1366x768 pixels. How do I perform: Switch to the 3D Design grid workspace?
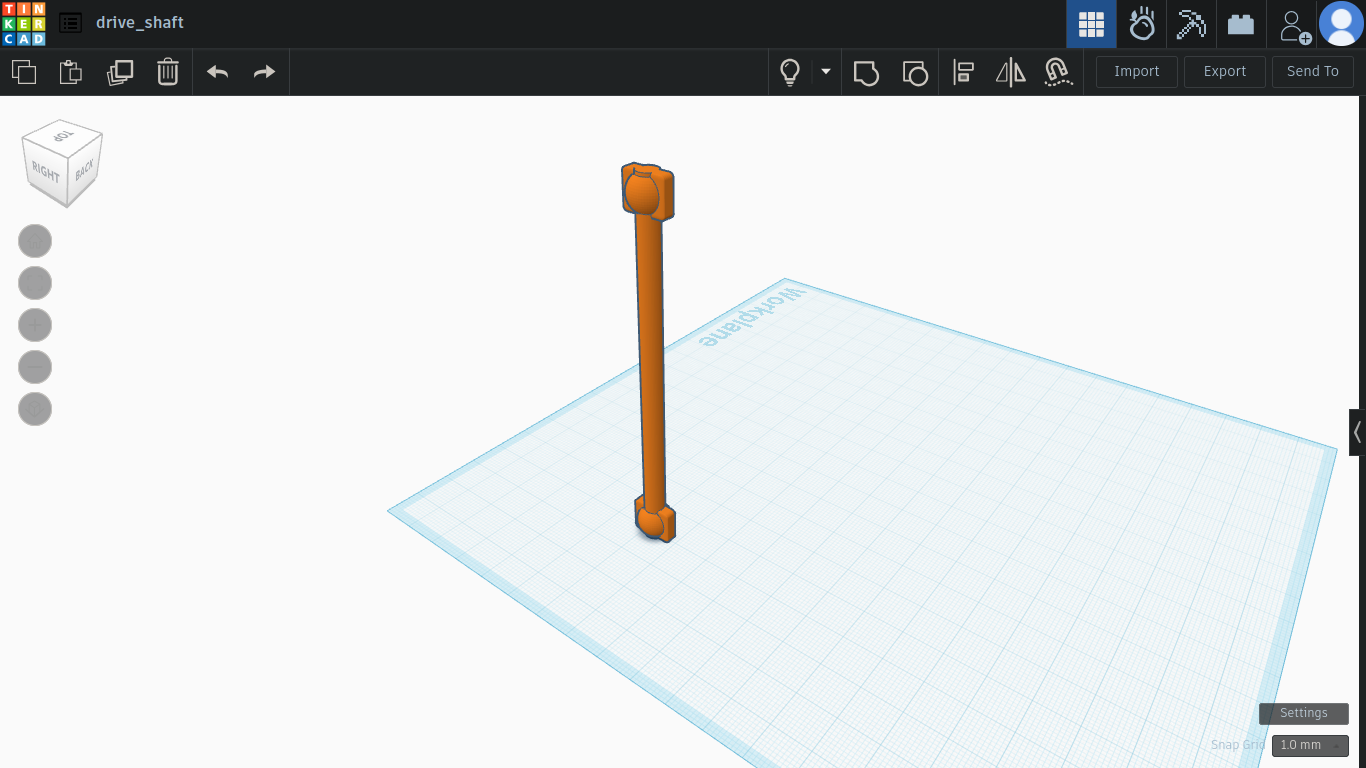[x=1091, y=24]
